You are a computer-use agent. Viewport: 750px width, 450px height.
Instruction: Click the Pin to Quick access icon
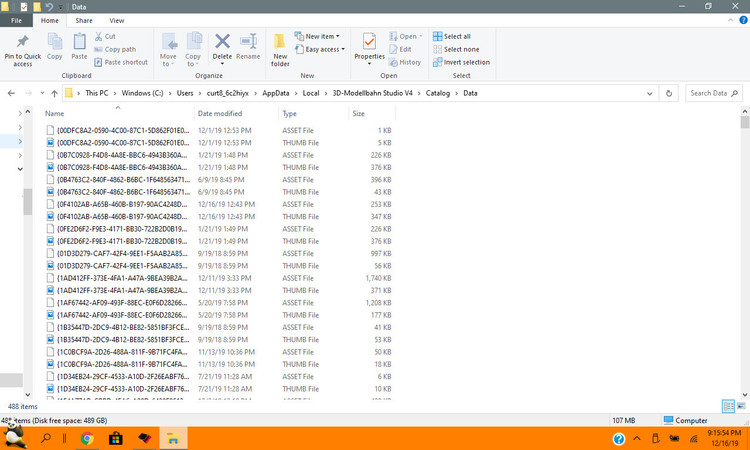pyautogui.click(x=23, y=47)
